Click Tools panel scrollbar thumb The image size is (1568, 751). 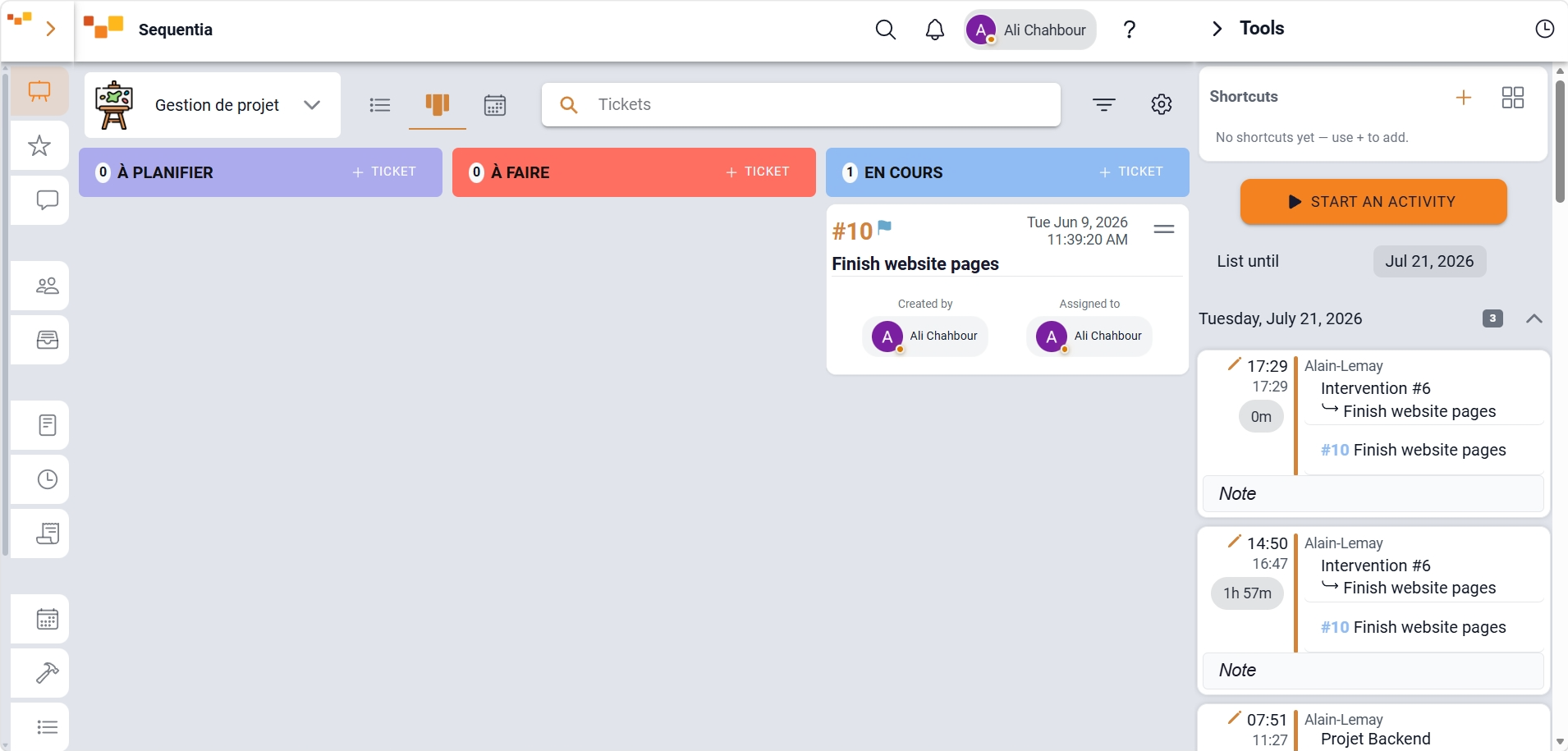click(1560, 141)
